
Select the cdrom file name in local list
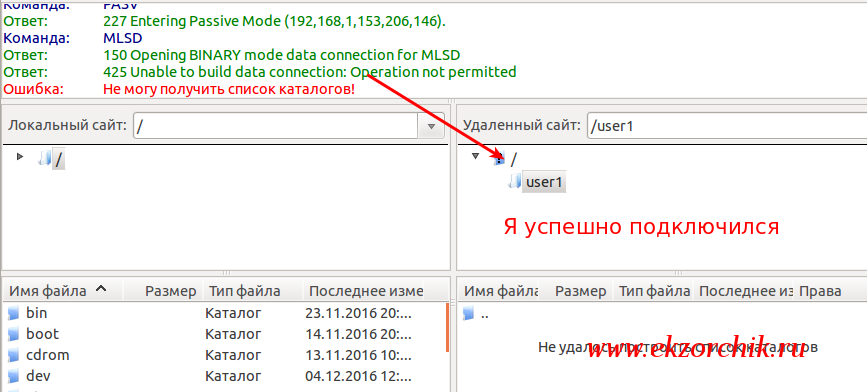click(x=48, y=355)
